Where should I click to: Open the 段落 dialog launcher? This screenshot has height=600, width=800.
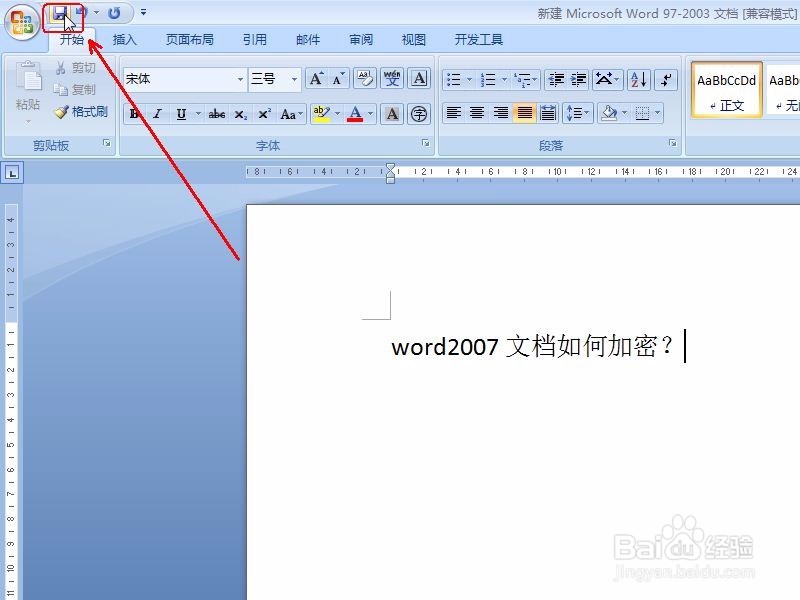(673, 143)
